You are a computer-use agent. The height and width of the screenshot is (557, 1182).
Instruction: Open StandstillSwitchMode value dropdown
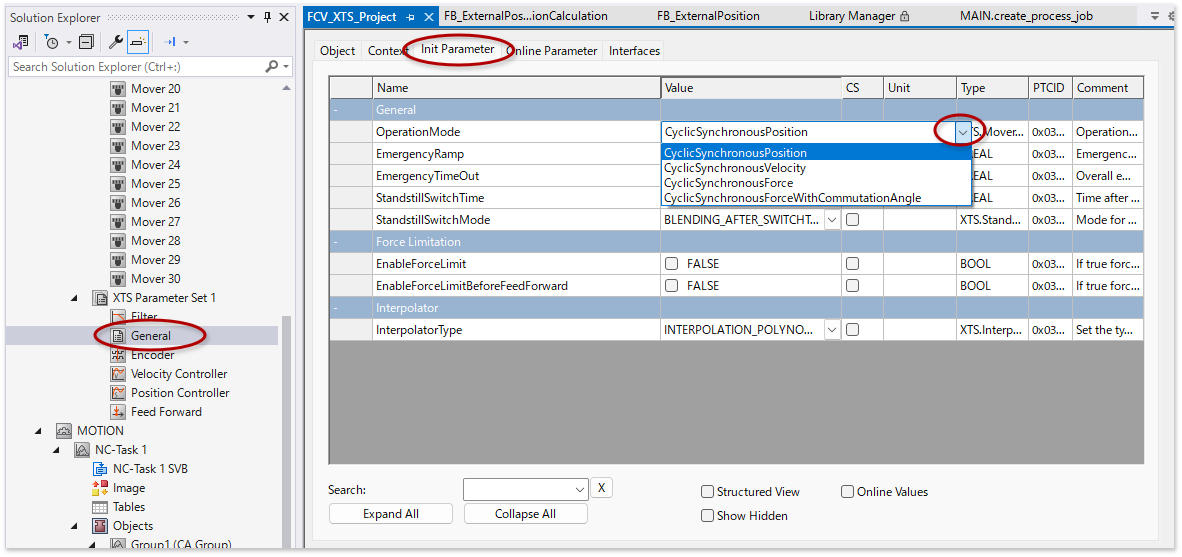click(832, 220)
